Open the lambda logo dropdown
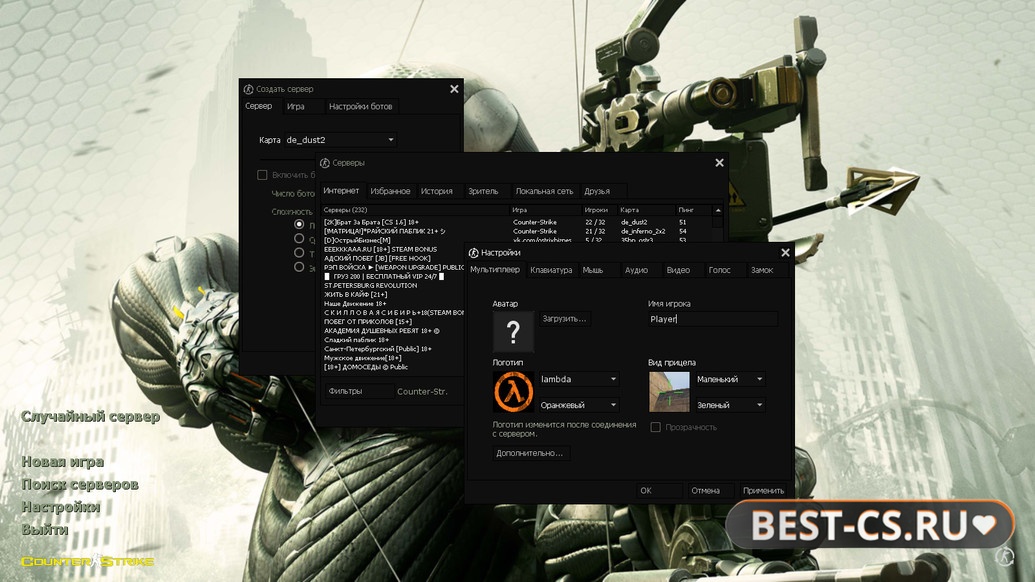Viewport: 1035px width, 582px height. point(579,379)
